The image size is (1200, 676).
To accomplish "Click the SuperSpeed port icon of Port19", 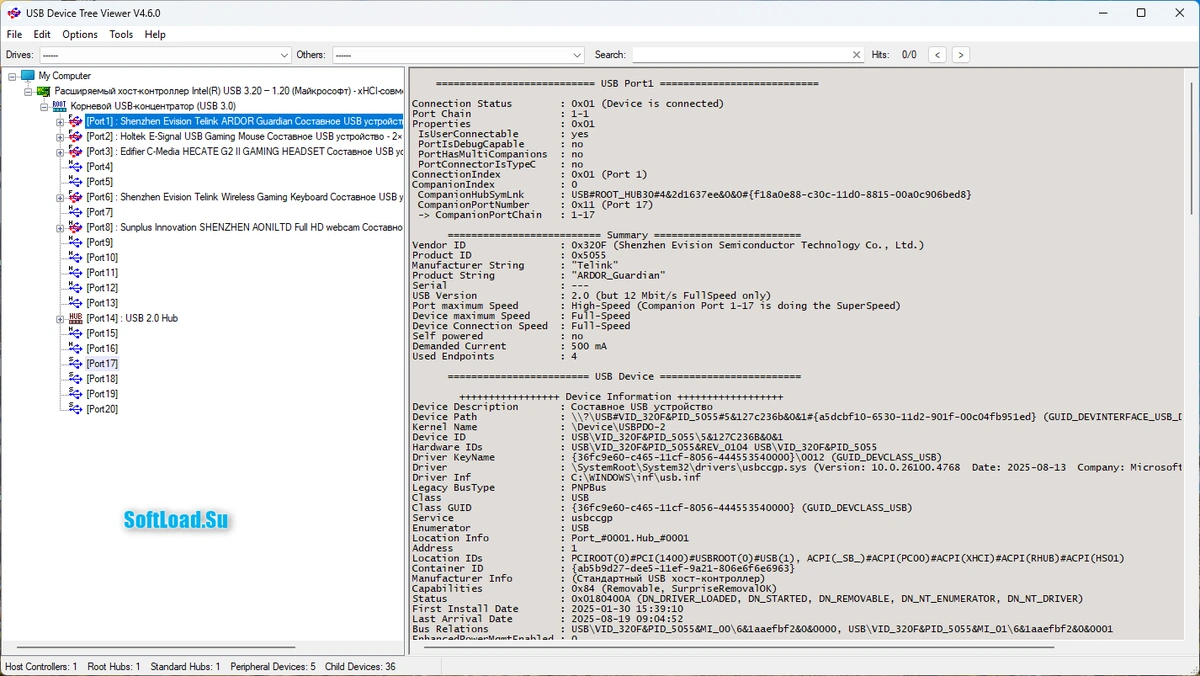I will (76, 394).
